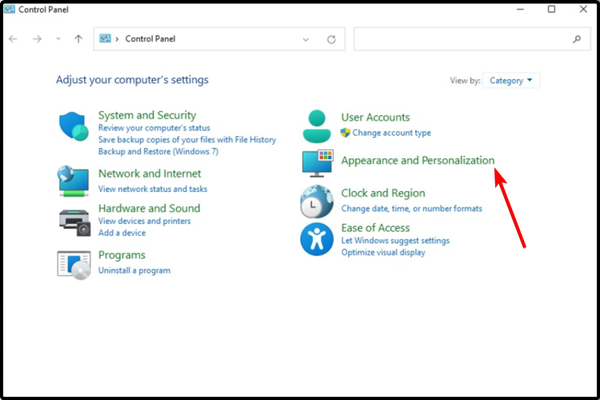Open the Ease of Access icon
Image resolution: width=600 pixels, height=400 pixels.
(318, 239)
